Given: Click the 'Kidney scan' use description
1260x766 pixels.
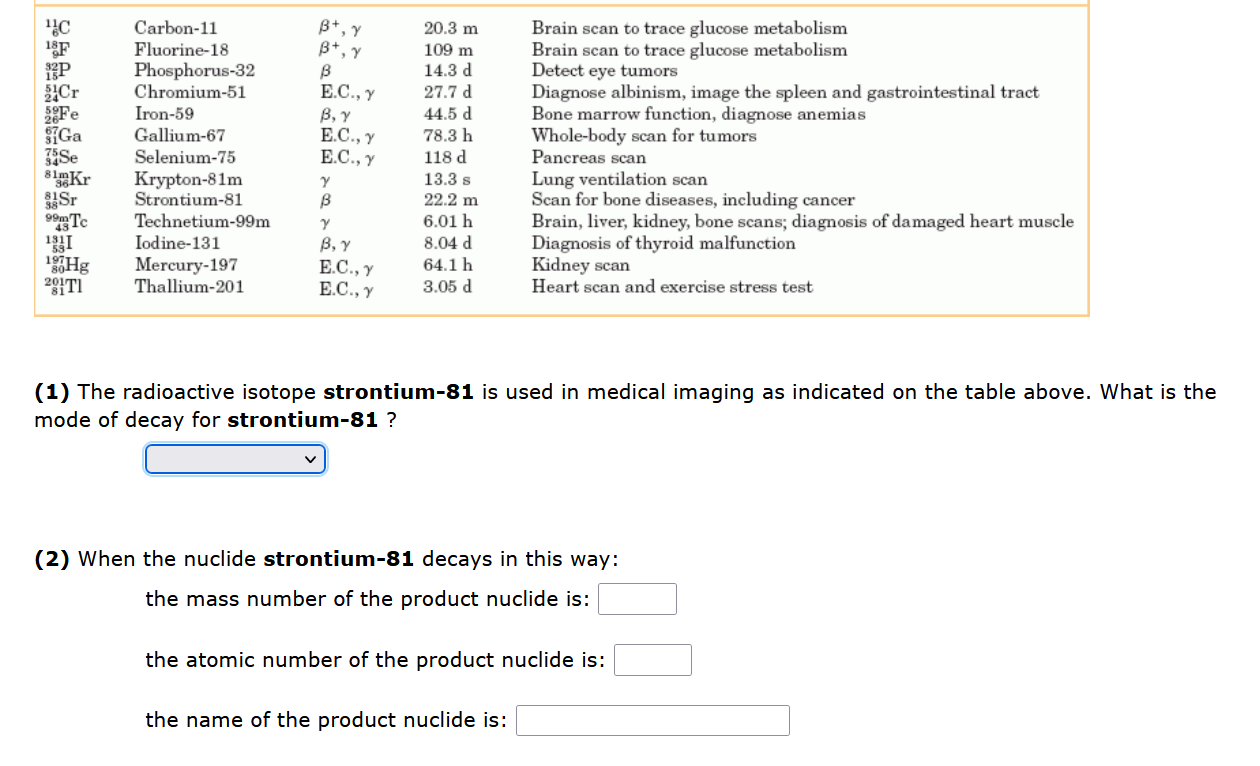Looking at the screenshot, I should [x=580, y=265].
